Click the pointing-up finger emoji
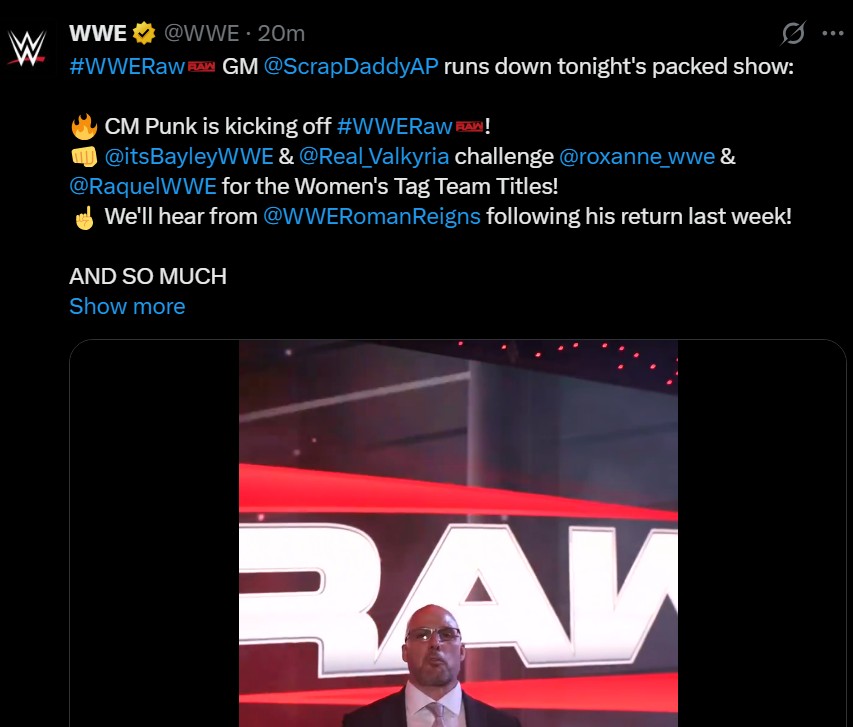Image resolution: width=853 pixels, height=727 pixels. [84, 217]
